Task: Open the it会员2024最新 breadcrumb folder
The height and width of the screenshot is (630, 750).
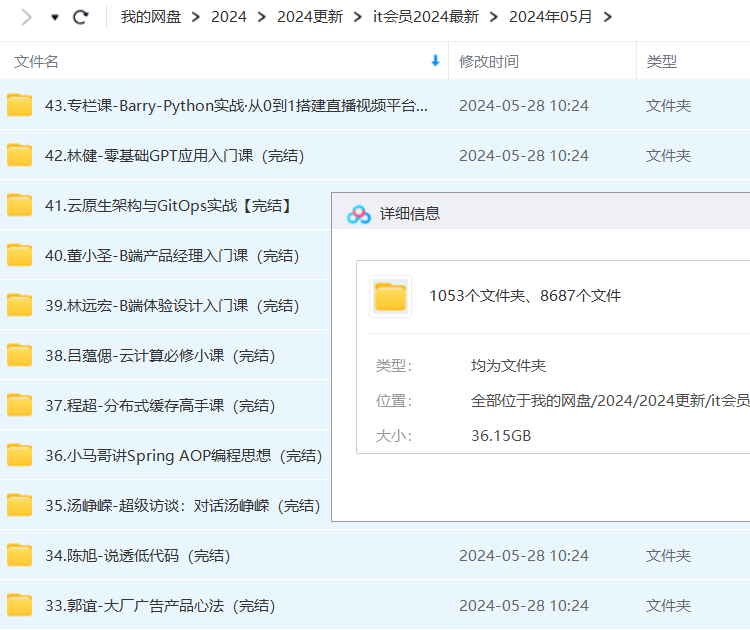Action: (425, 17)
